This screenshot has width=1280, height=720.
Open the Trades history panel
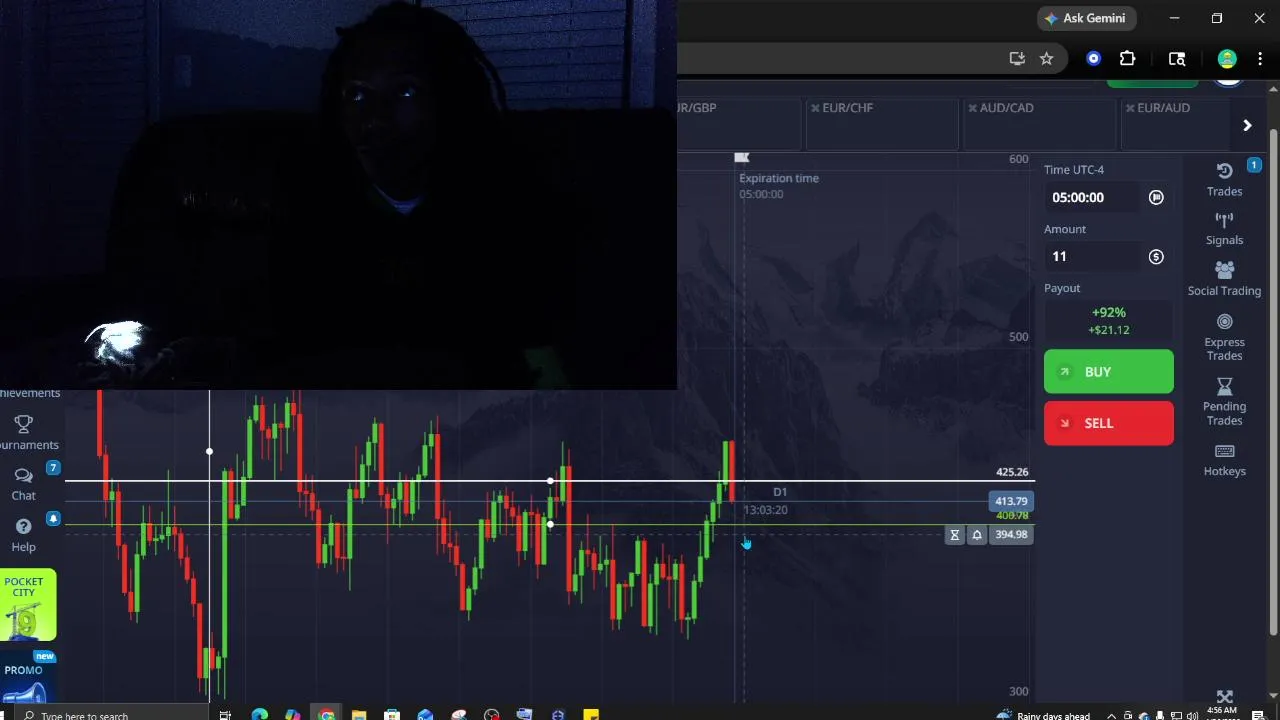(x=1224, y=180)
